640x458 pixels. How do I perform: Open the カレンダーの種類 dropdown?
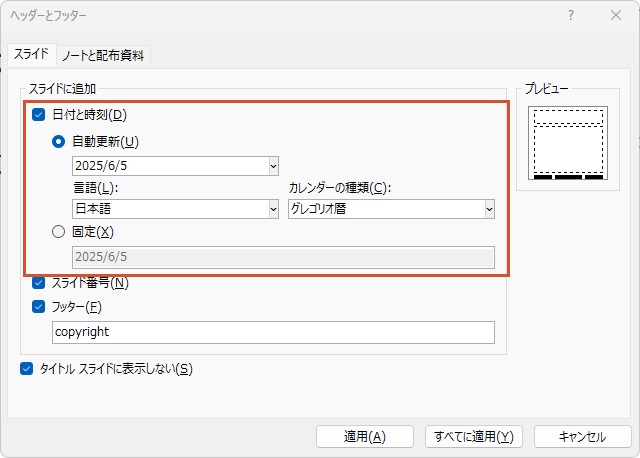pyautogui.click(x=391, y=209)
